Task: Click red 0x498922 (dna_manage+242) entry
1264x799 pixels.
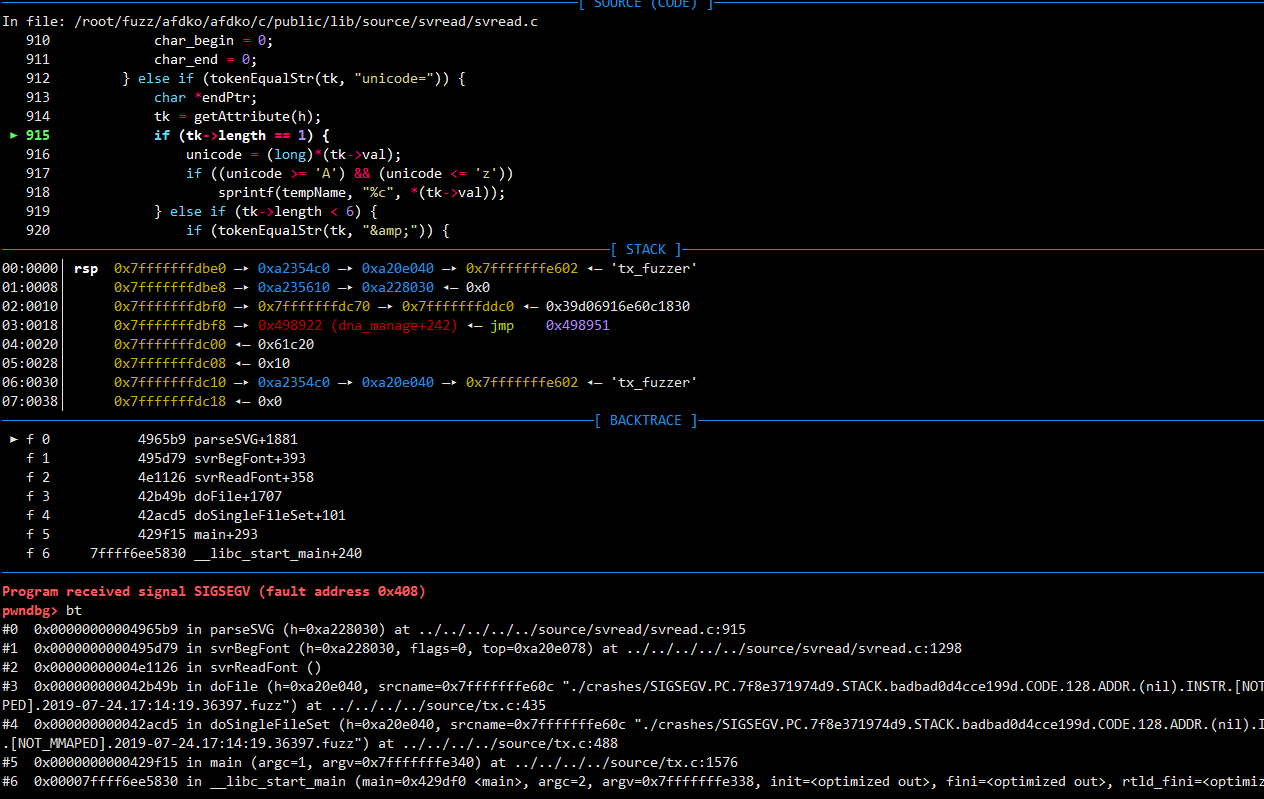Action: click(x=358, y=325)
